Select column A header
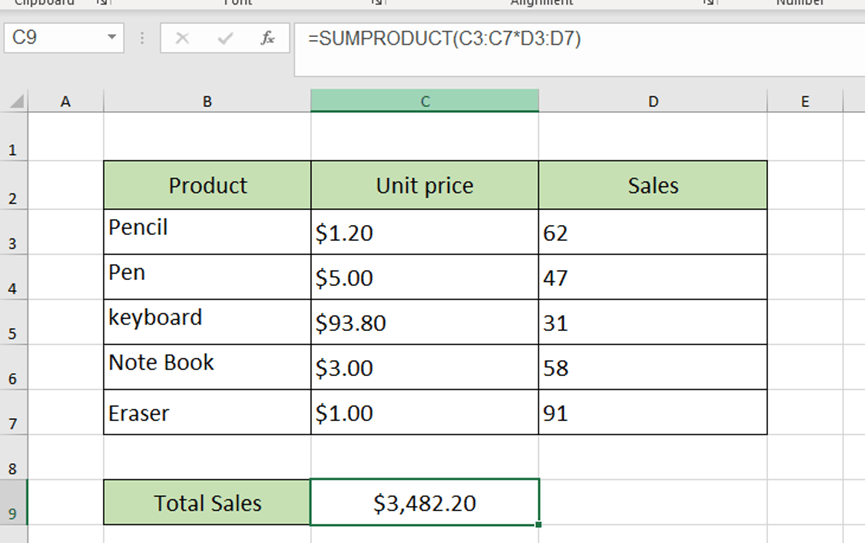Screen dimensions: 865x543 pyautogui.click(x=66, y=101)
